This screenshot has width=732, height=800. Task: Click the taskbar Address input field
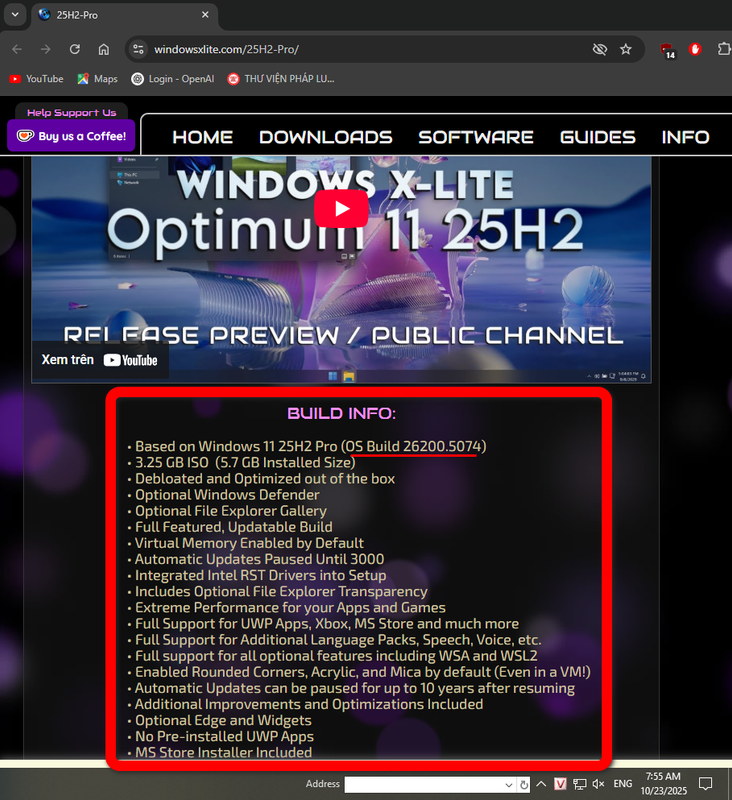[423, 784]
